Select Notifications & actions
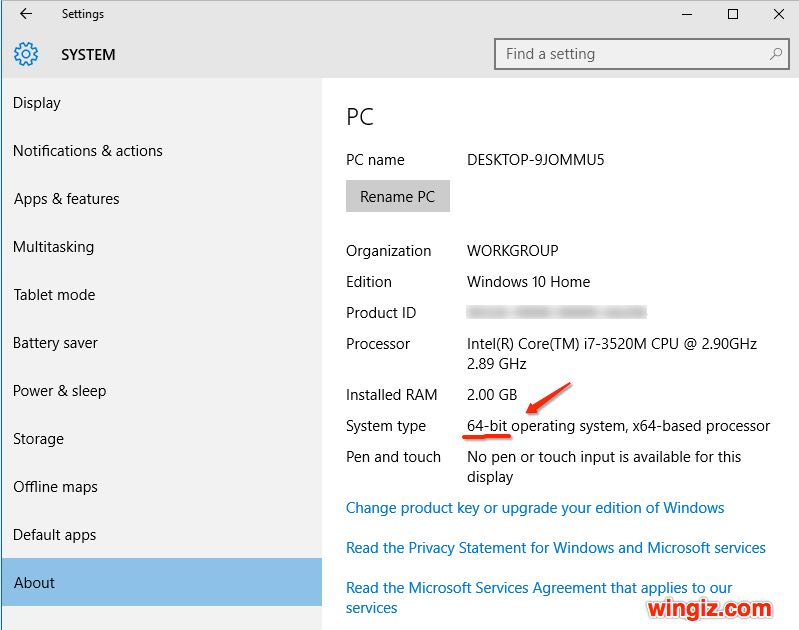This screenshot has height=630, width=799. (x=162, y=151)
